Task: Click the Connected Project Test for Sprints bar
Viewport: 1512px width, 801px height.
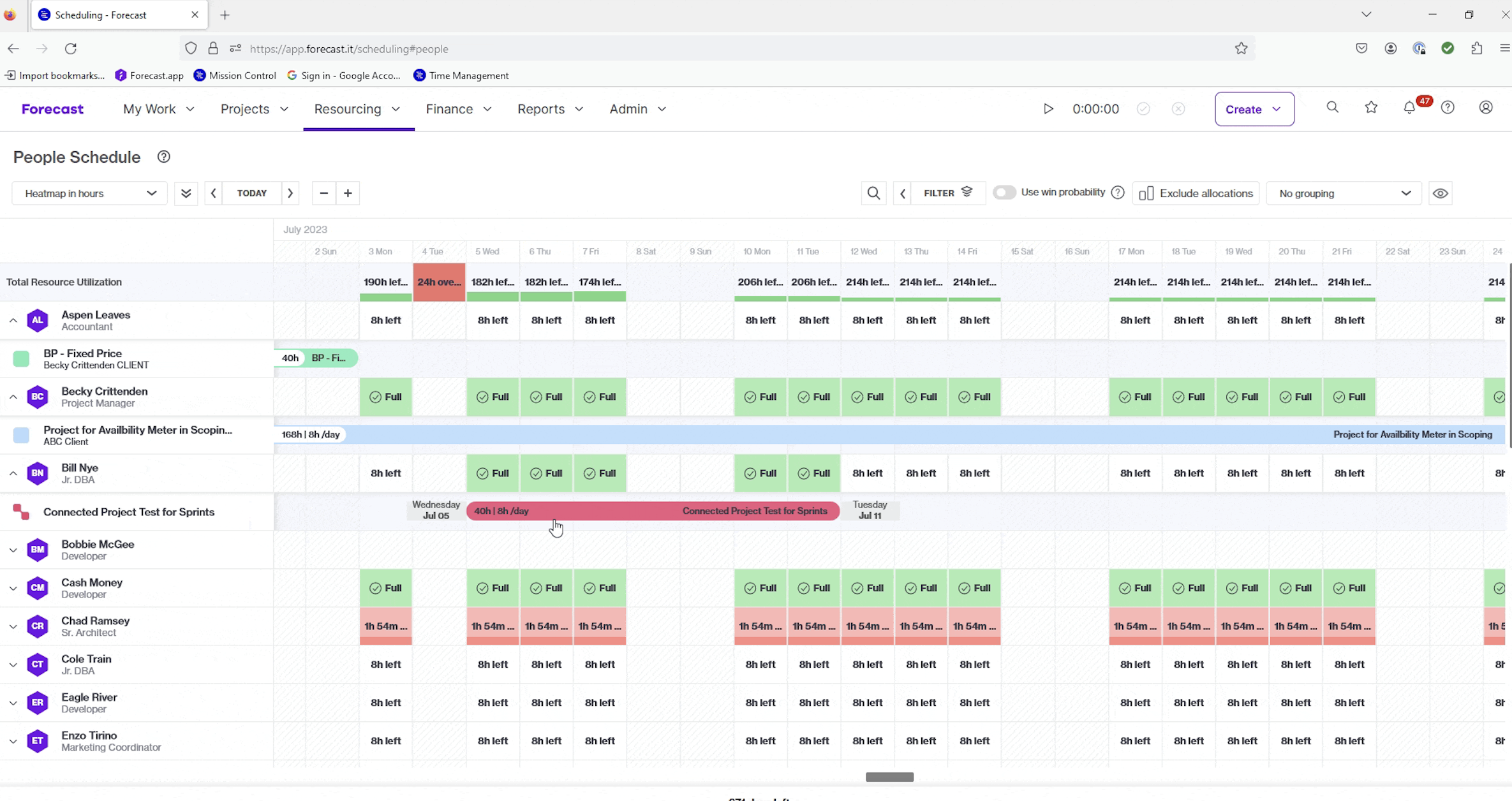Action: click(x=655, y=510)
